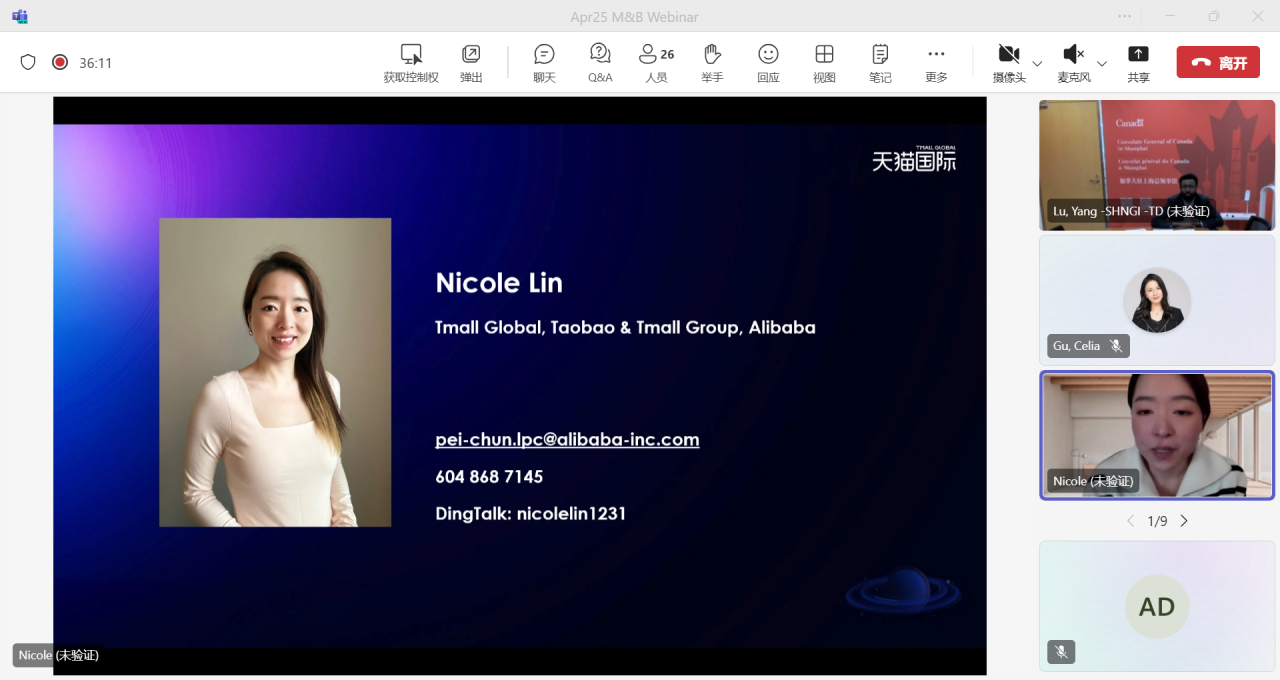Screen dimensions: 1280x680
Task: Click presenter name label below shared slide
Action: pyautogui.click(x=57, y=655)
